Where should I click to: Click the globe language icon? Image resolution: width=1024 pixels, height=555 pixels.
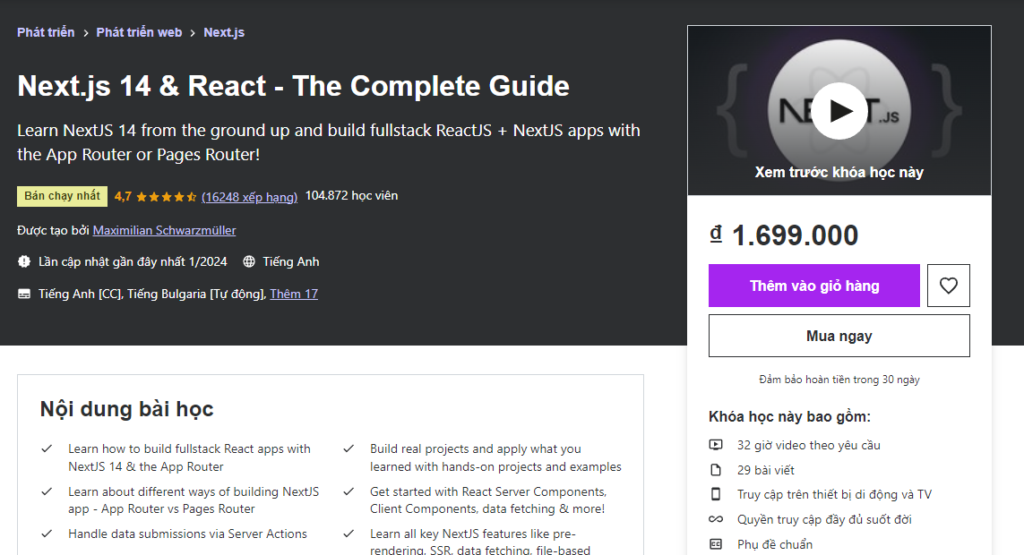(249, 262)
